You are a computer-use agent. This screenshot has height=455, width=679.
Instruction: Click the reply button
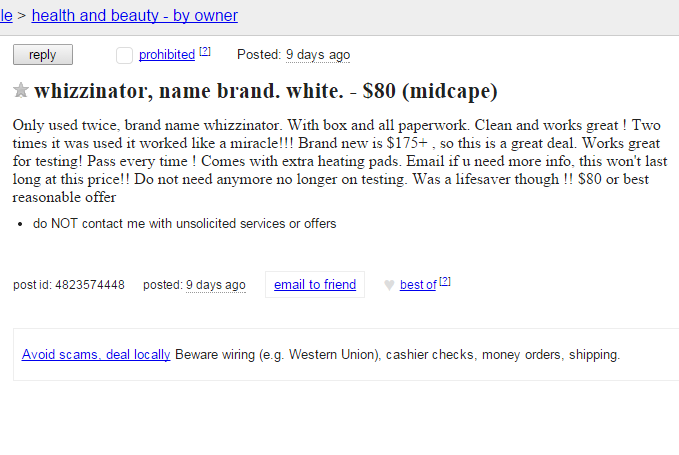pos(43,55)
